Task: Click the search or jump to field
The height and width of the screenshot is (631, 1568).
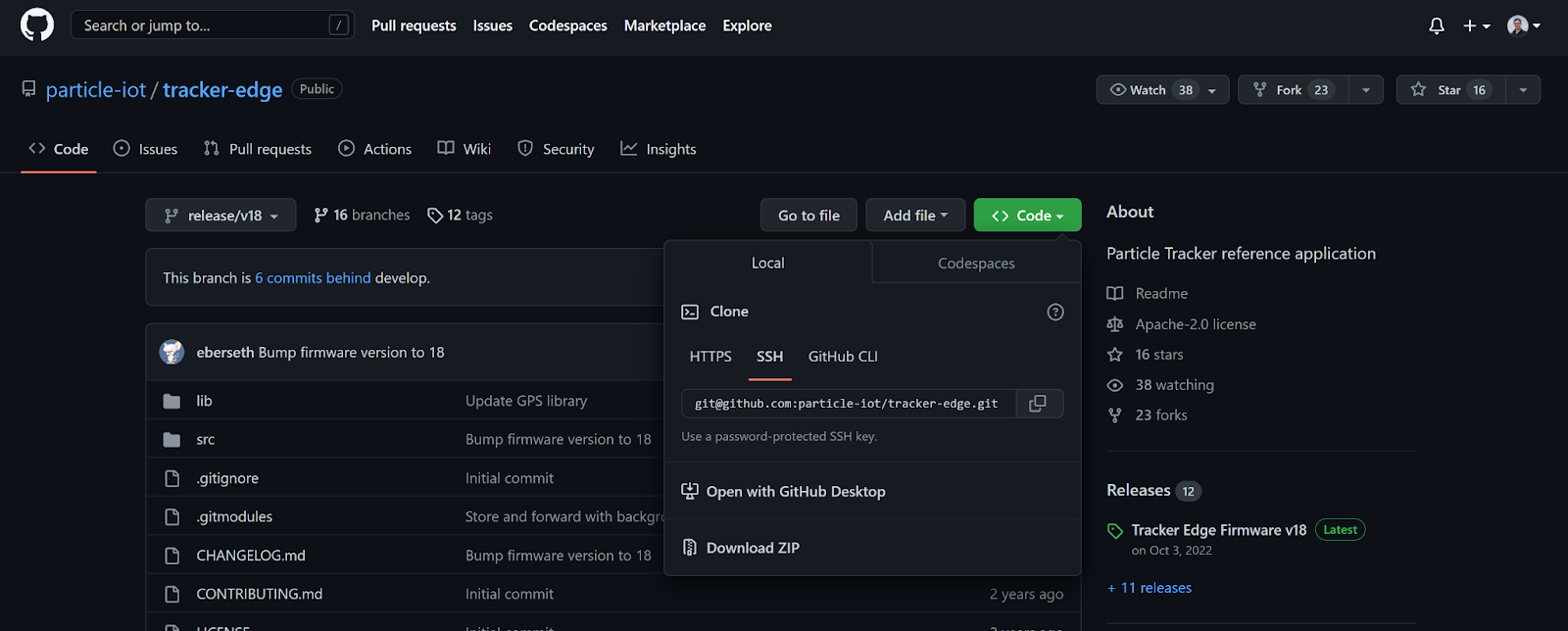Action: point(213,25)
